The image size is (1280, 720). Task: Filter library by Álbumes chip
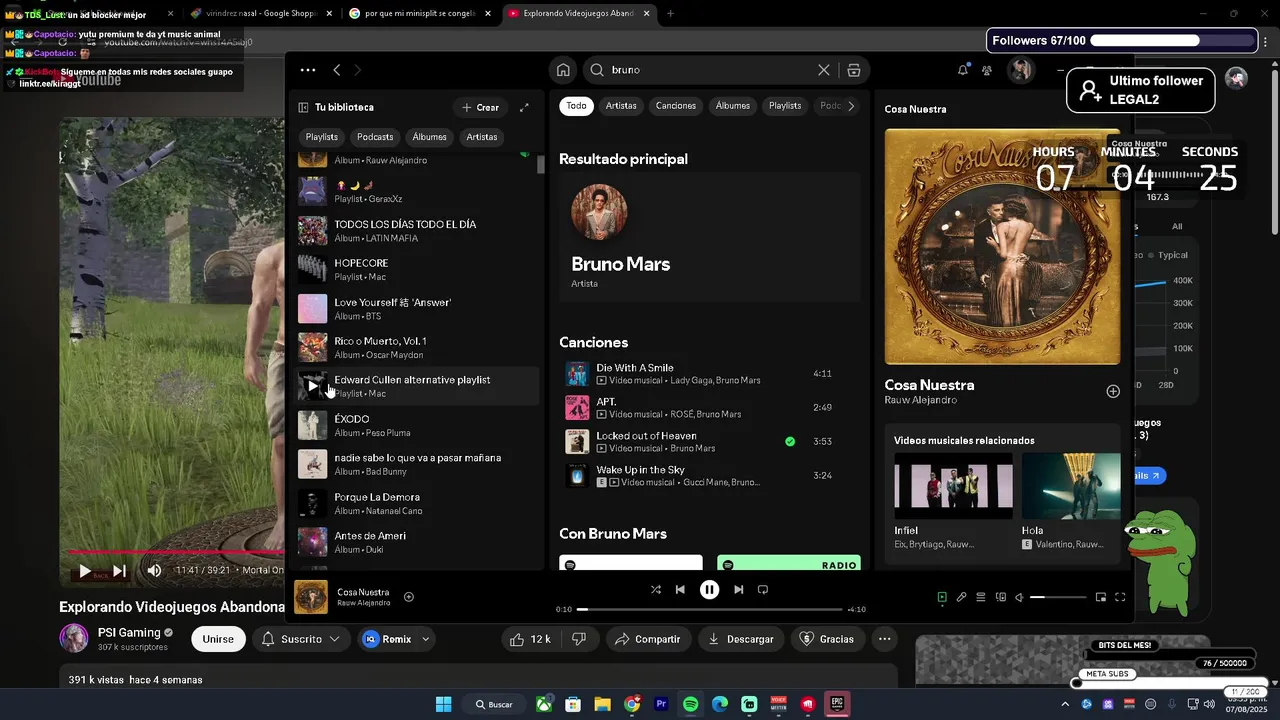point(430,137)
